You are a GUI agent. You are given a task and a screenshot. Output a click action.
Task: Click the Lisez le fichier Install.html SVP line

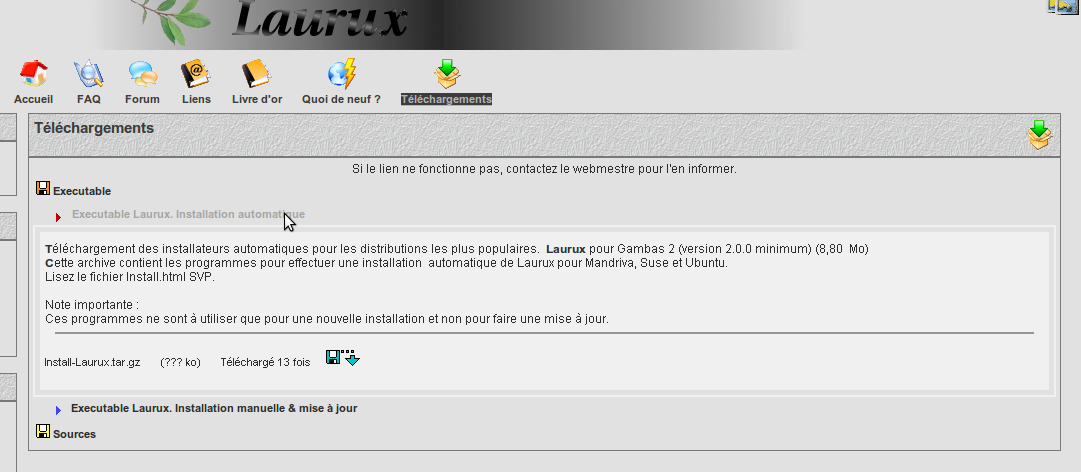132,277
